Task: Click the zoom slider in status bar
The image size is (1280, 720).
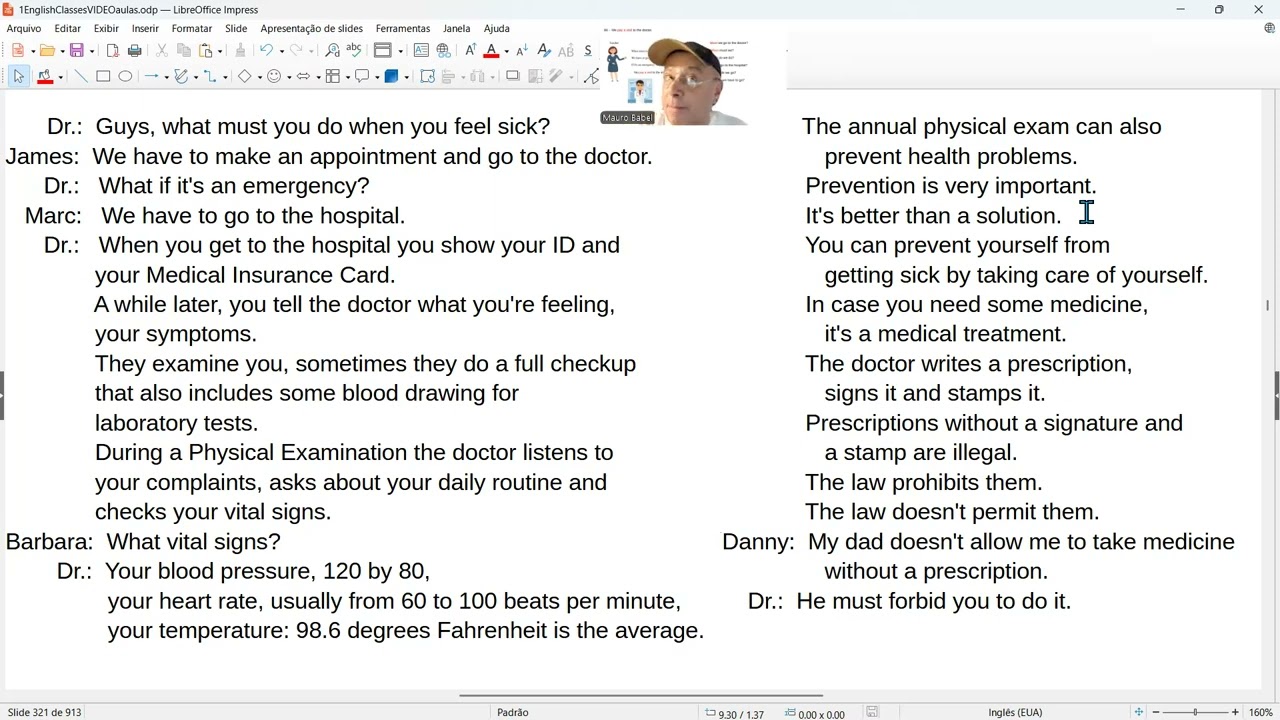Action: pos(1195,712)
